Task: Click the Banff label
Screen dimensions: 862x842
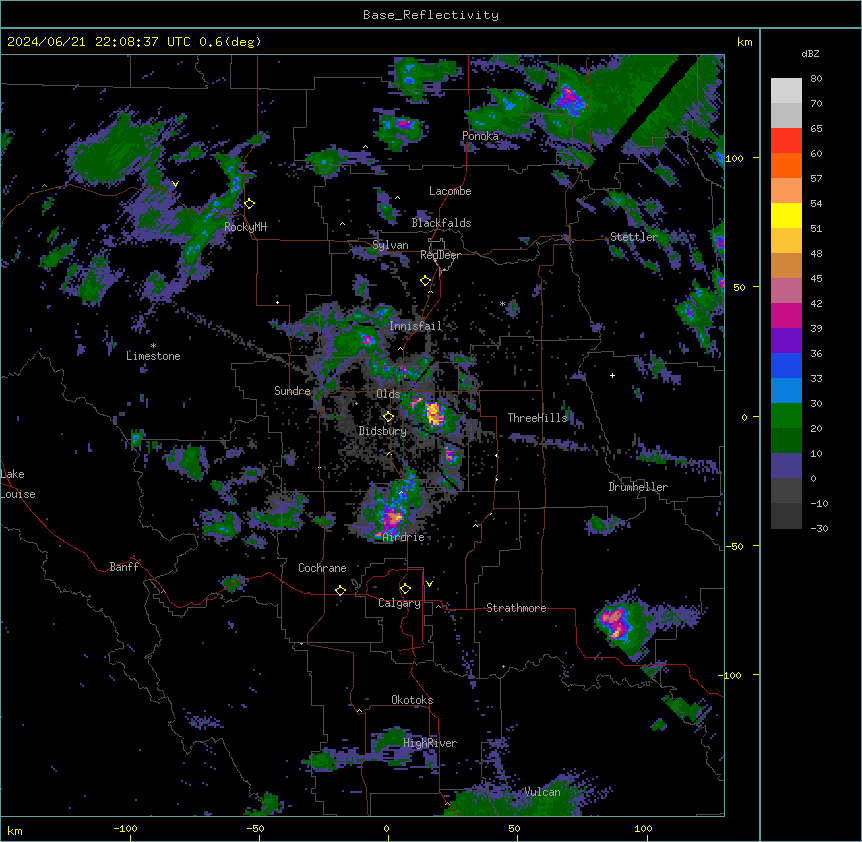Action: click(x=124, y=567)
